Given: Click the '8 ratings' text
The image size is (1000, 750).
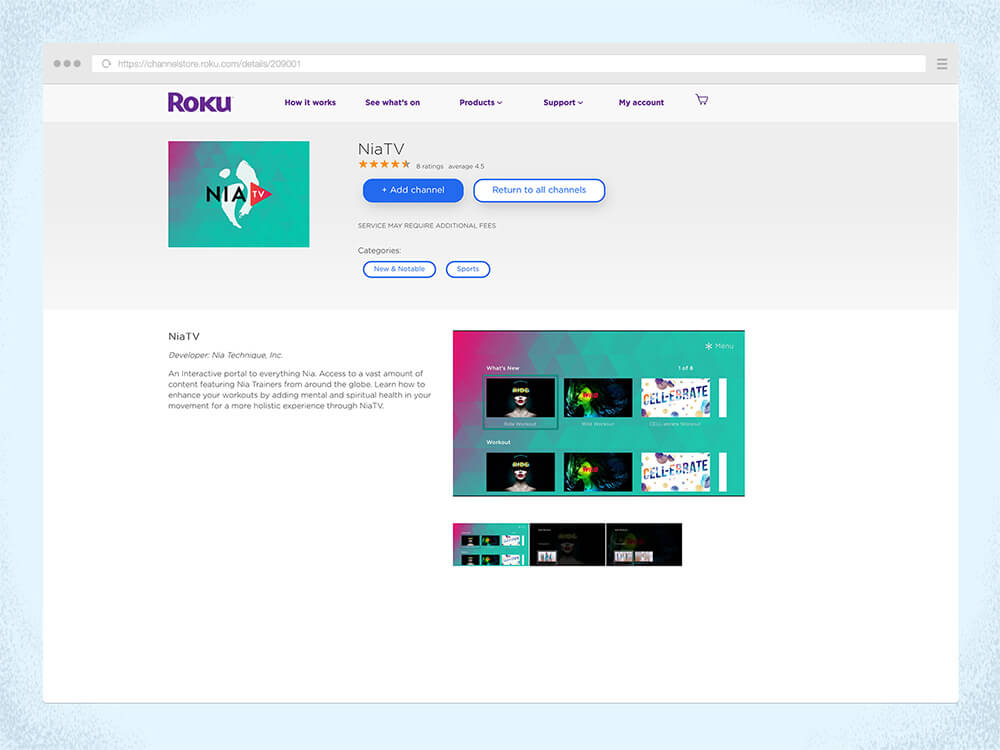Looking at the screenshot, I should click(x=430, y=166).
